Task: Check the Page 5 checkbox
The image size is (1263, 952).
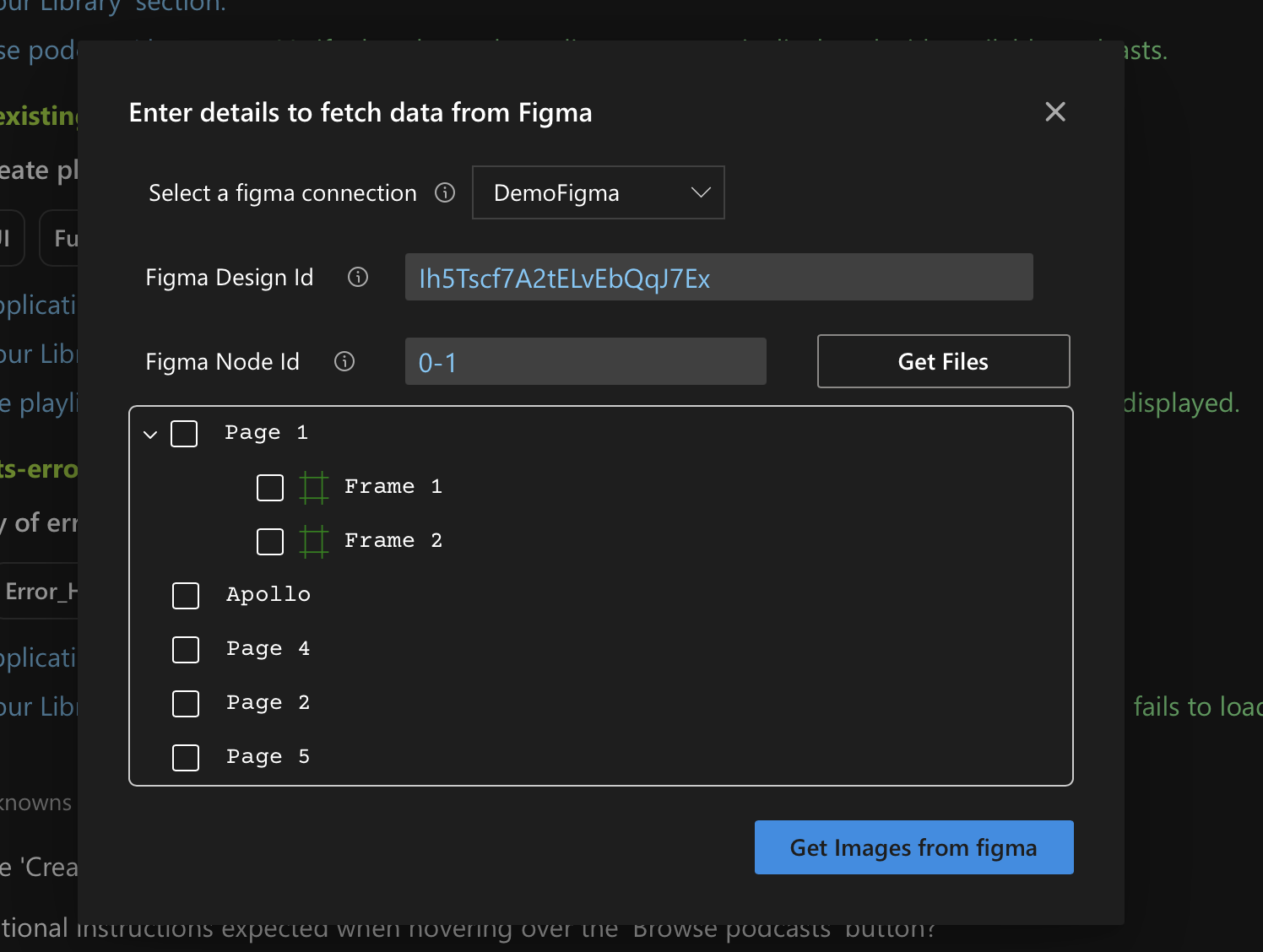Action: (186, 758)
